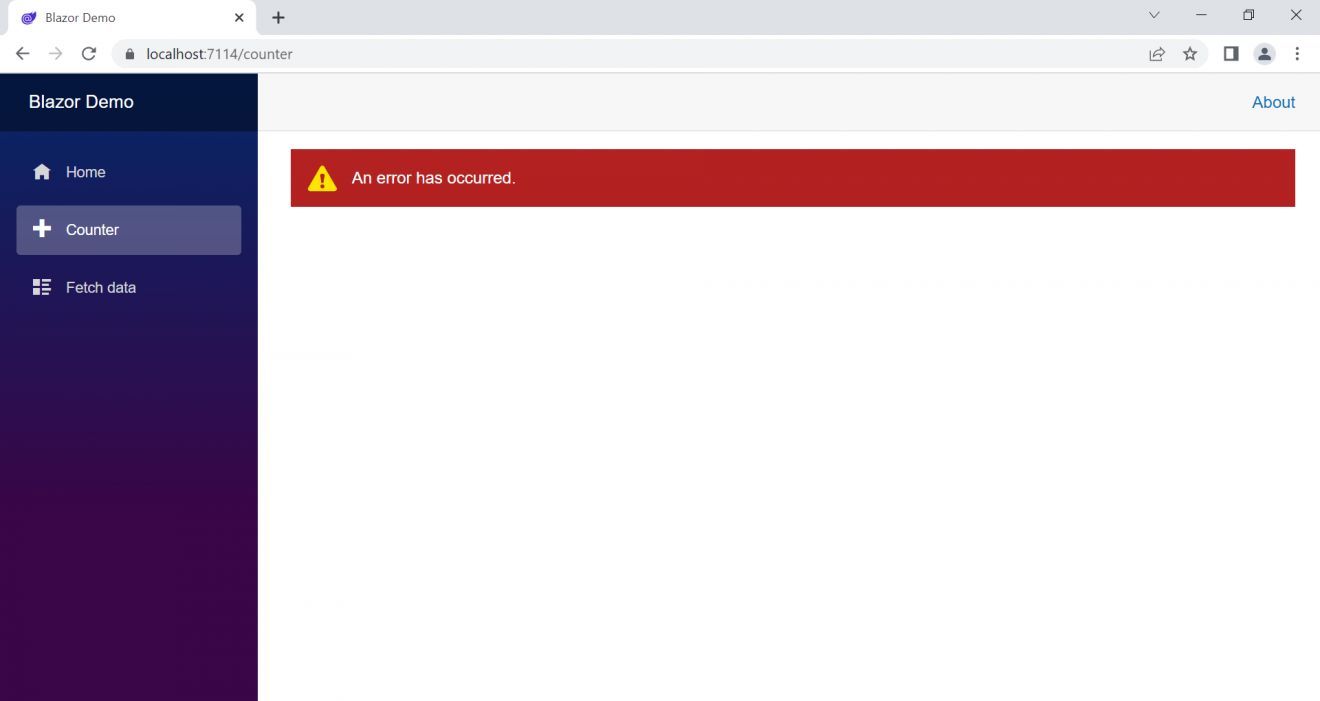This screenshot has width=1320, height=701.
Task: Click the back navigation arrow
Action: (22, 54)
